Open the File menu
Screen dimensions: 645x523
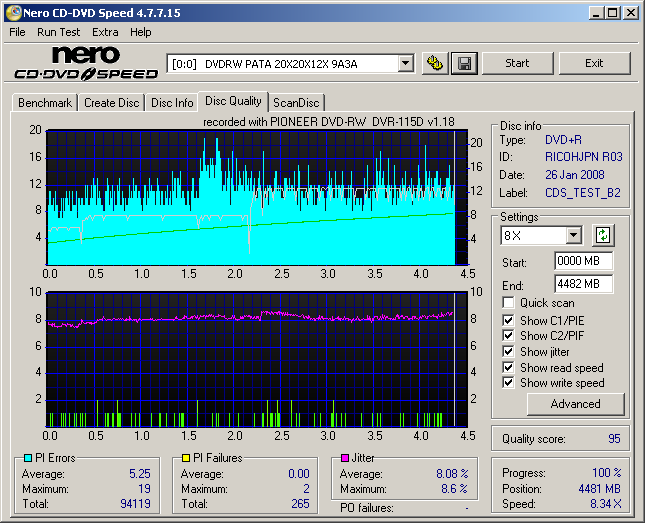coord(17,32)
